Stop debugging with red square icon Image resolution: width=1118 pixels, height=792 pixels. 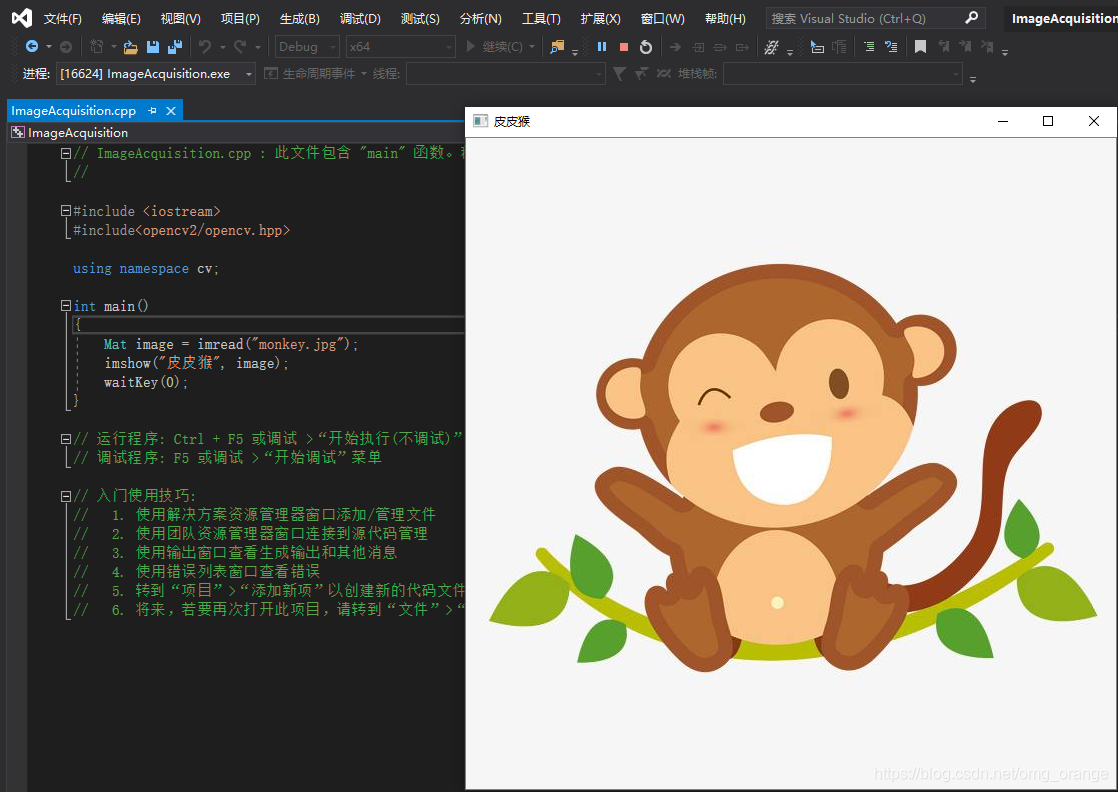tap(624, 46)
